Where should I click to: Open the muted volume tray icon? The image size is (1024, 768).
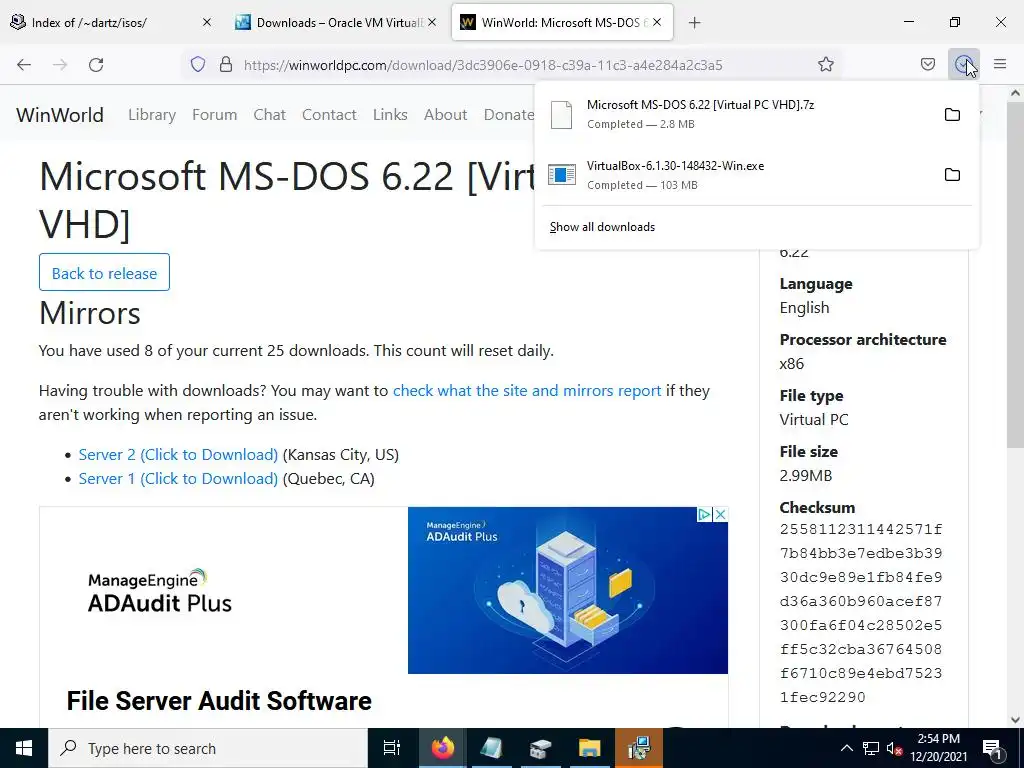(894, 748)
